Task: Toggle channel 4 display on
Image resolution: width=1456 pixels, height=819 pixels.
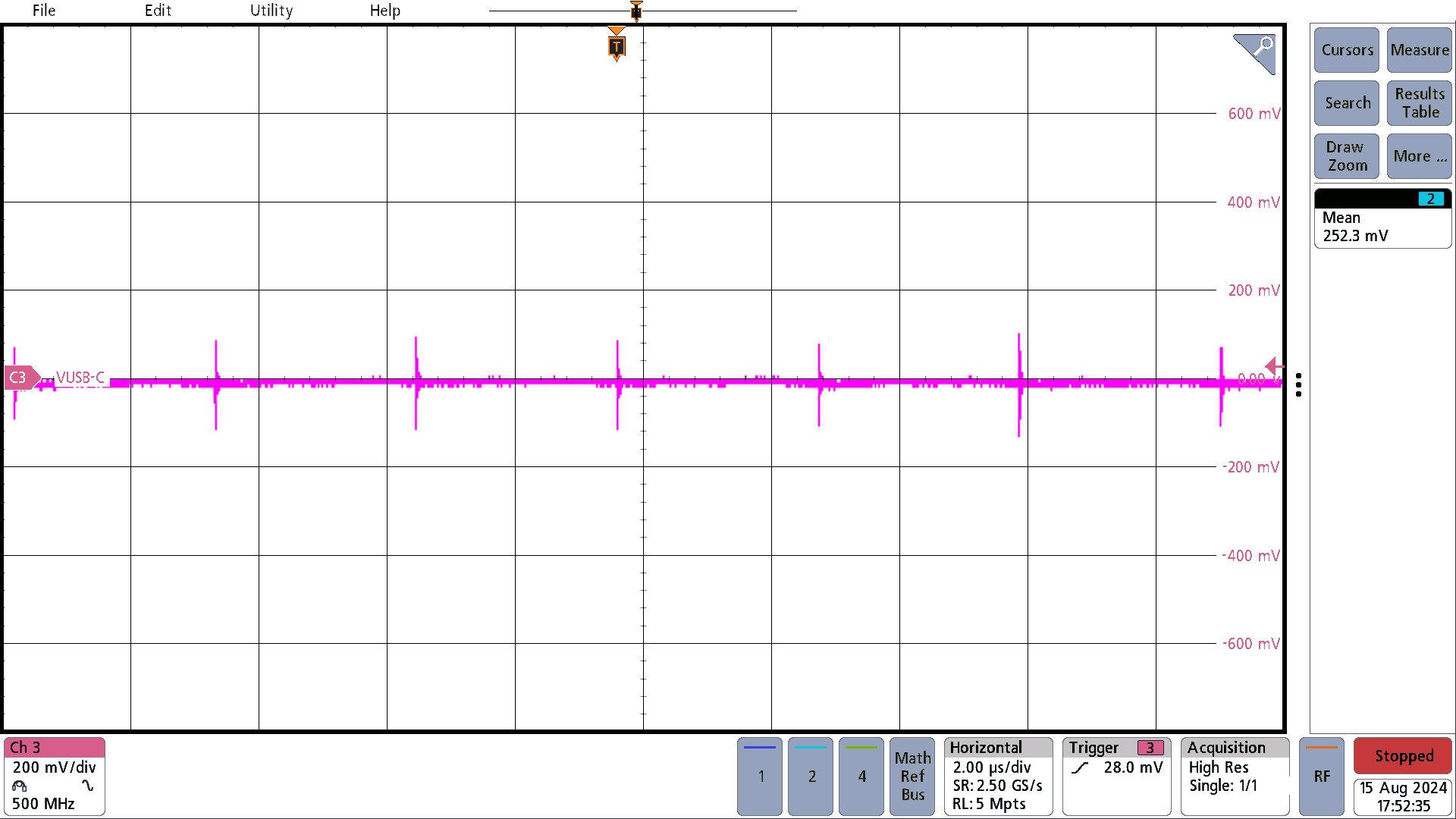Action: pos(861,777)
